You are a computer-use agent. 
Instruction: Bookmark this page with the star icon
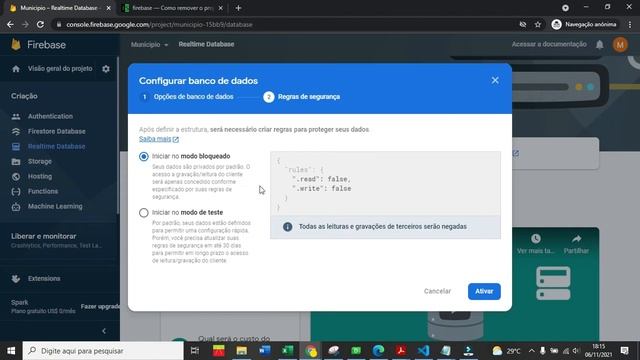(x=538, y=24)
